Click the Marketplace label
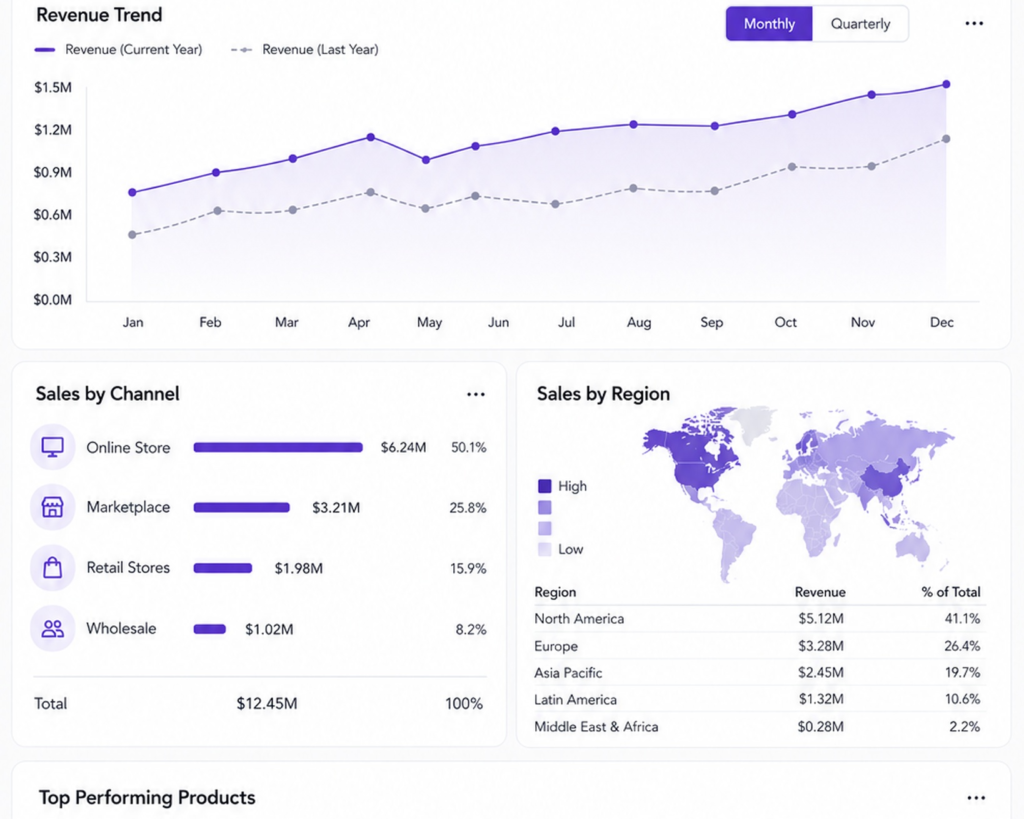This screenshot has height=819, width=1024. (128, 507)
